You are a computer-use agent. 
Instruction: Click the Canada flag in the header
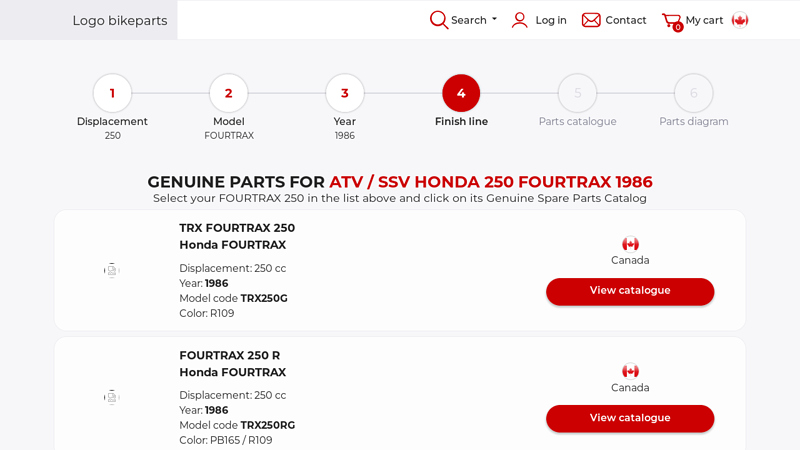coord(740,20)
